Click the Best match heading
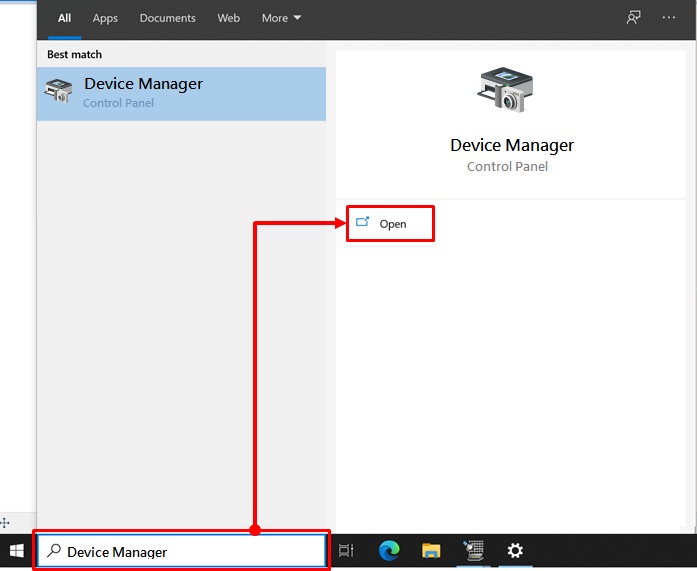Viewport: 697px width, 571px height. 75,55
